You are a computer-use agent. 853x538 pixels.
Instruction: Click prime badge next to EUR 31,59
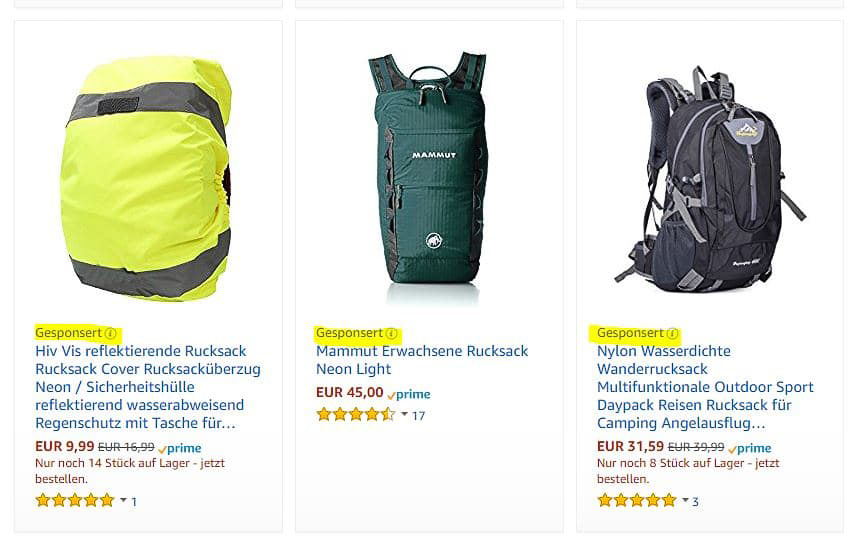[x=750, y=448]
